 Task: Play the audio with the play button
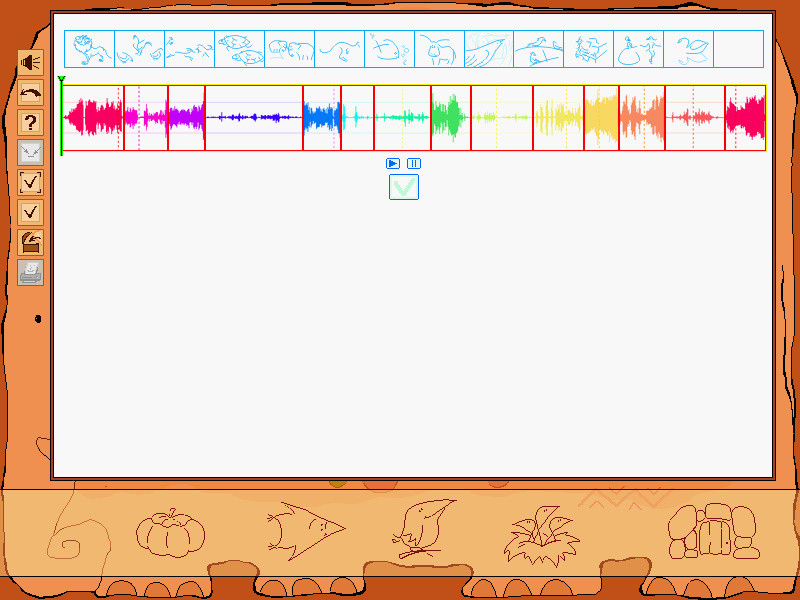(393, 163)
